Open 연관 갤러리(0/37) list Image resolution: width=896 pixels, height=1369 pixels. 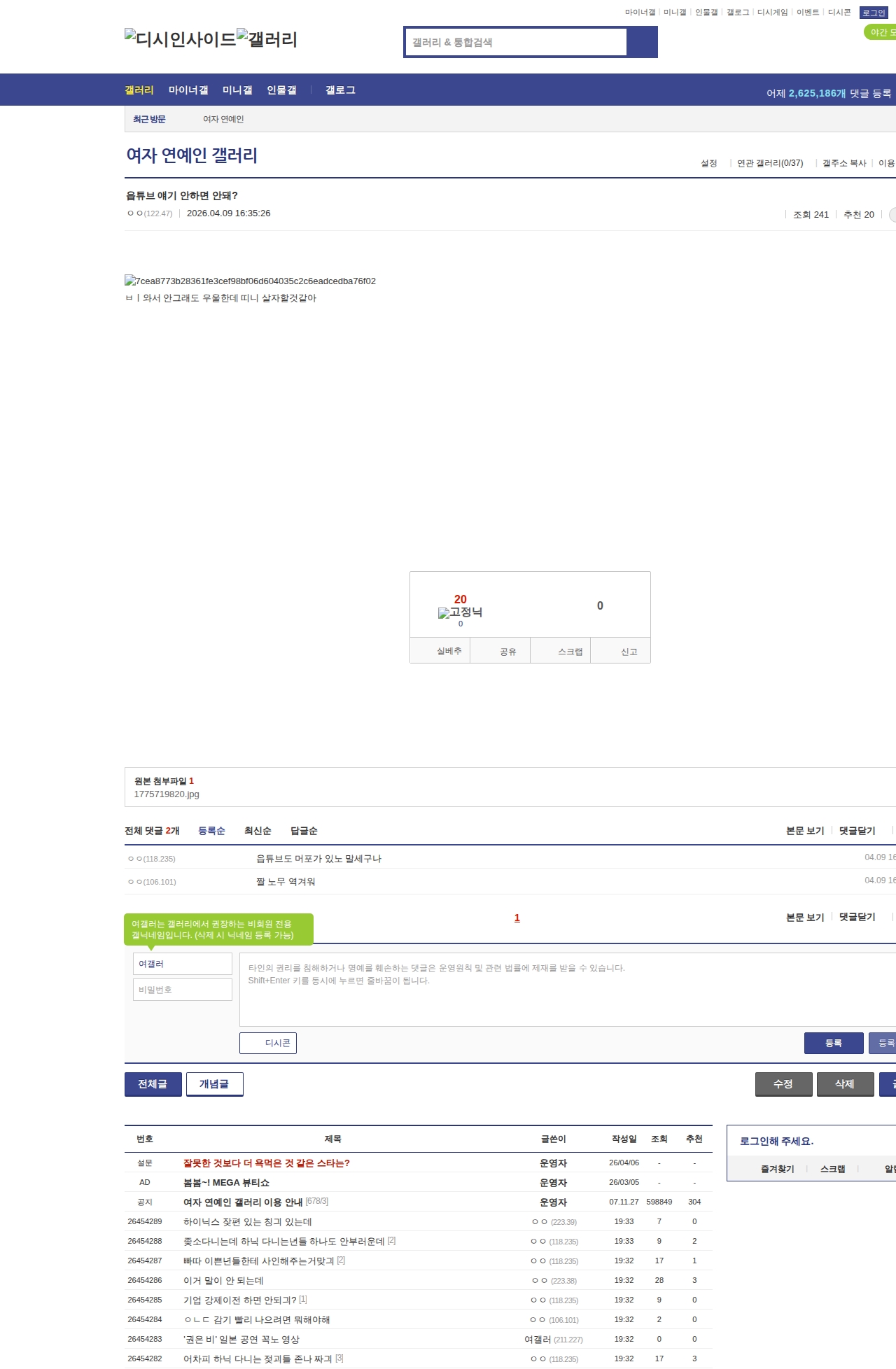(770, 163)
